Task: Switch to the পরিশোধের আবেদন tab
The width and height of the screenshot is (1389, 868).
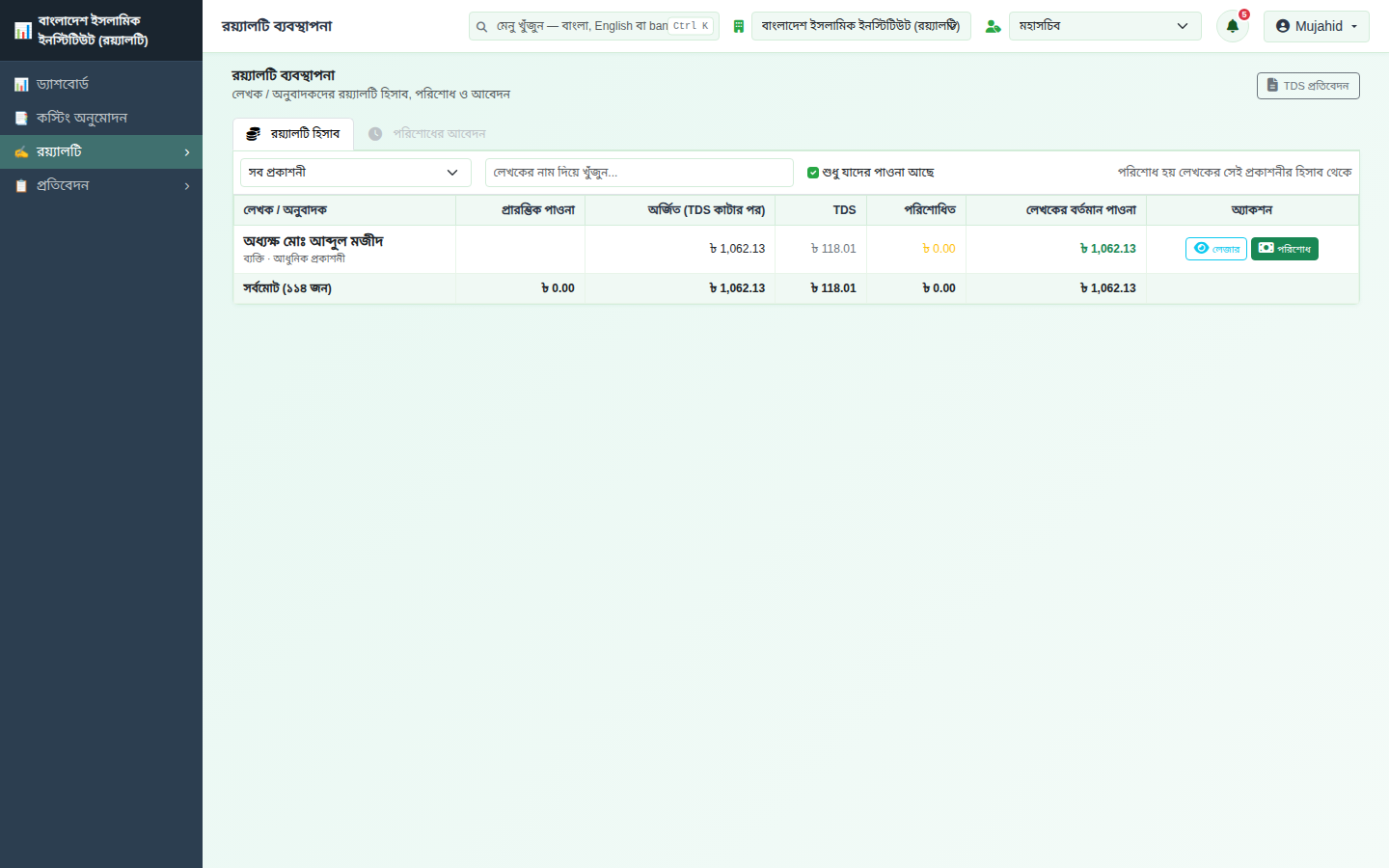Action: (x=427, y=134)
